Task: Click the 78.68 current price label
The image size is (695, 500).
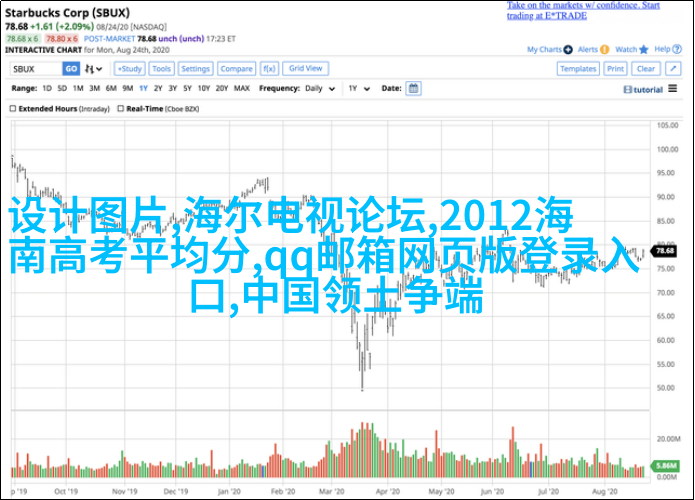Action: (664, 251)
